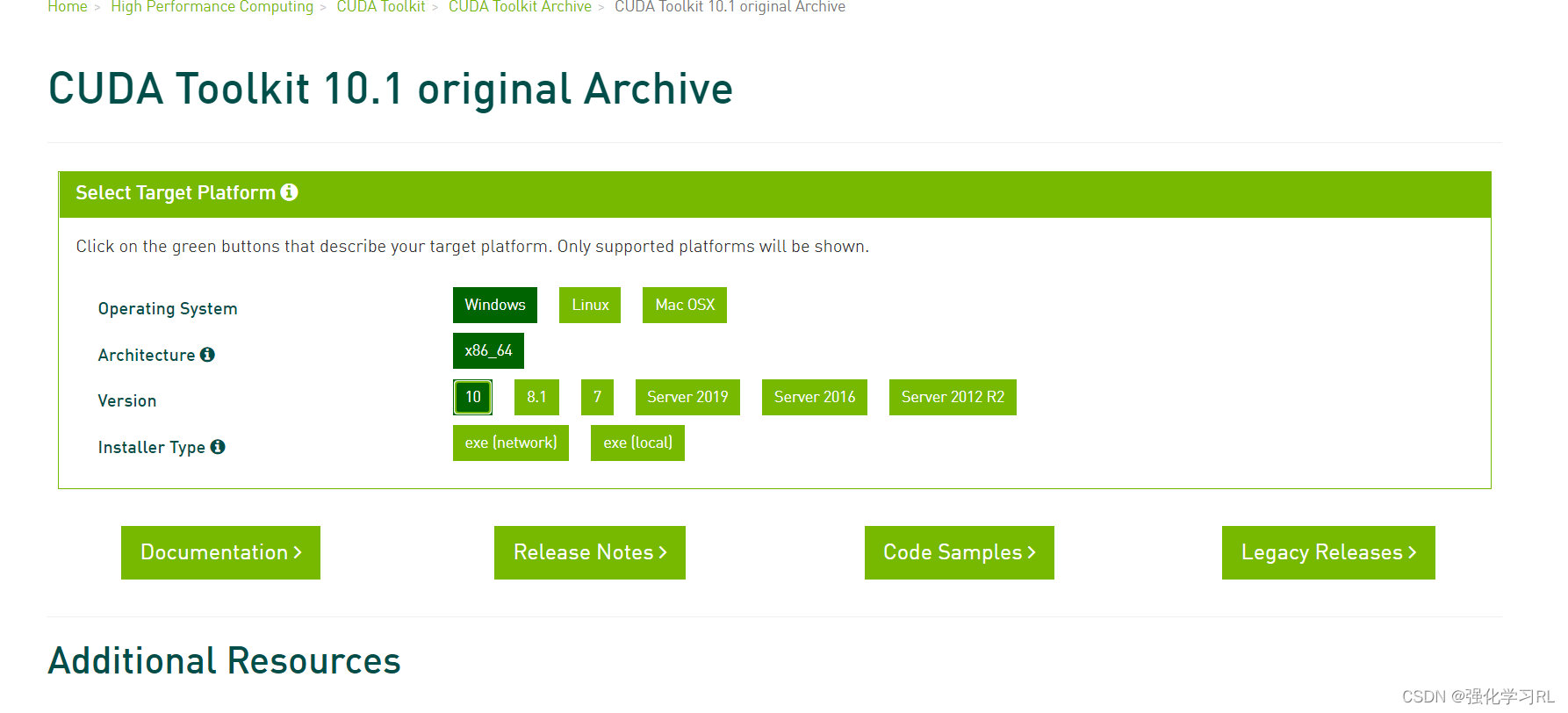Viewport: 1568px width, 713px height.
Task: Click the Additional Resources heading
Action: pyautogui.click(x=225, y=660)
